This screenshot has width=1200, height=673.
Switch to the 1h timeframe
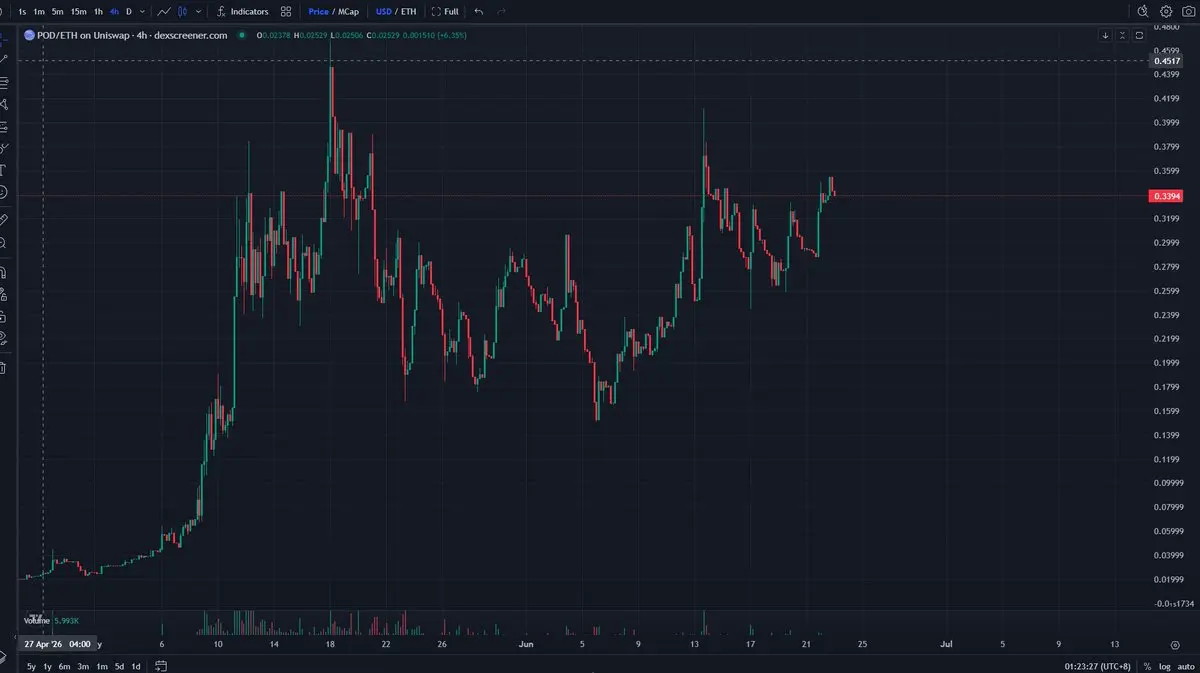click(x=98, y=12)
